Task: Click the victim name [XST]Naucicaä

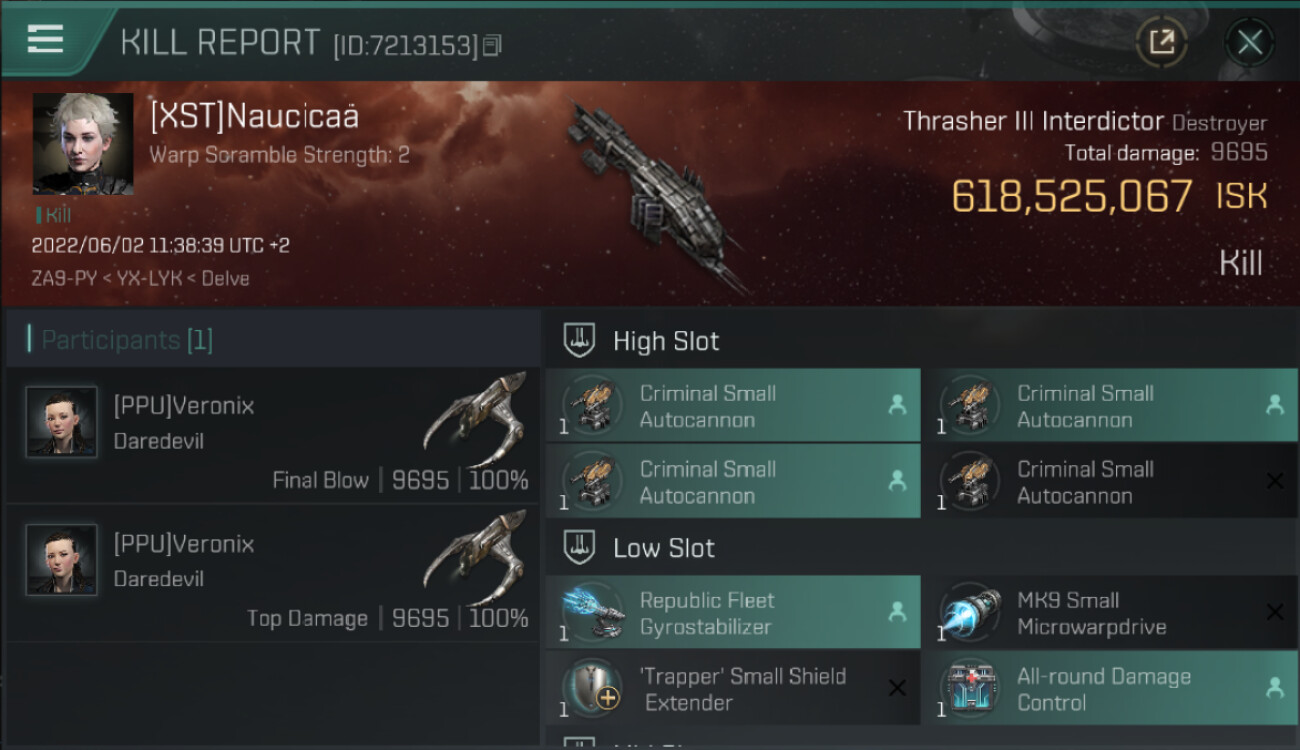Action: coord(254,117)
